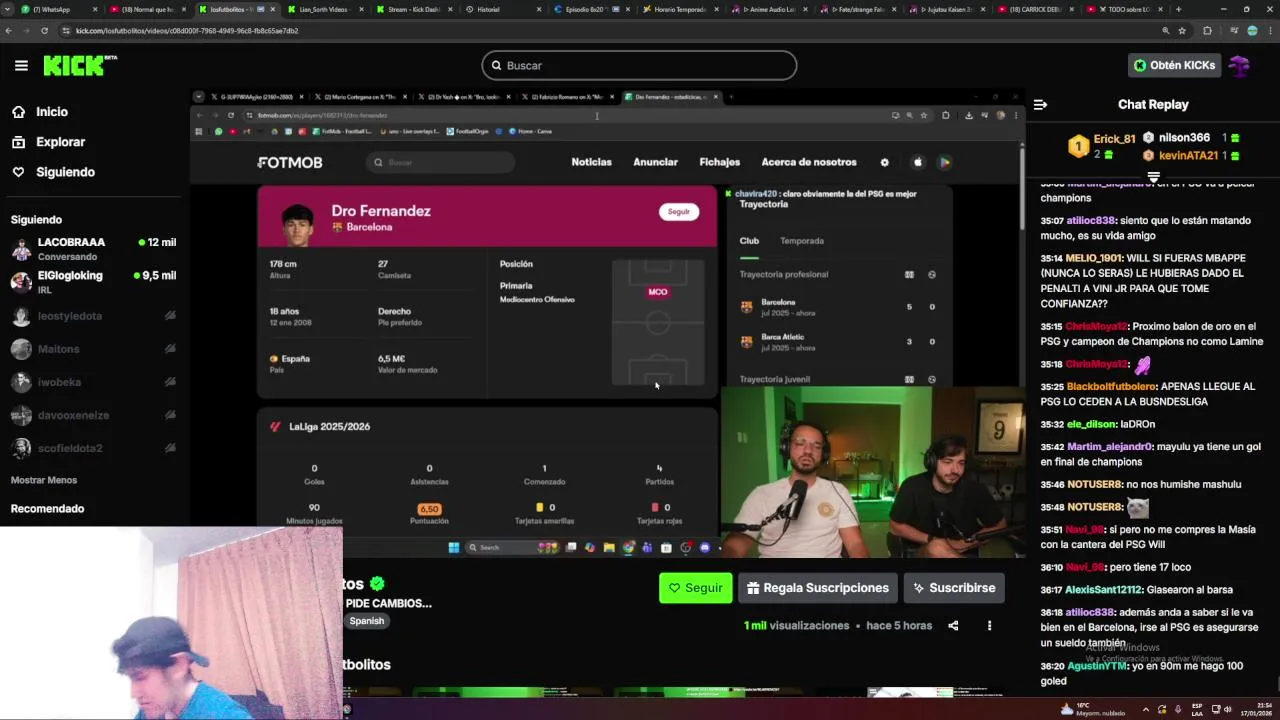Click the FotMob settings gear icon
The height and width of the screenshot is (720, 1280).
tap(884, 162)
